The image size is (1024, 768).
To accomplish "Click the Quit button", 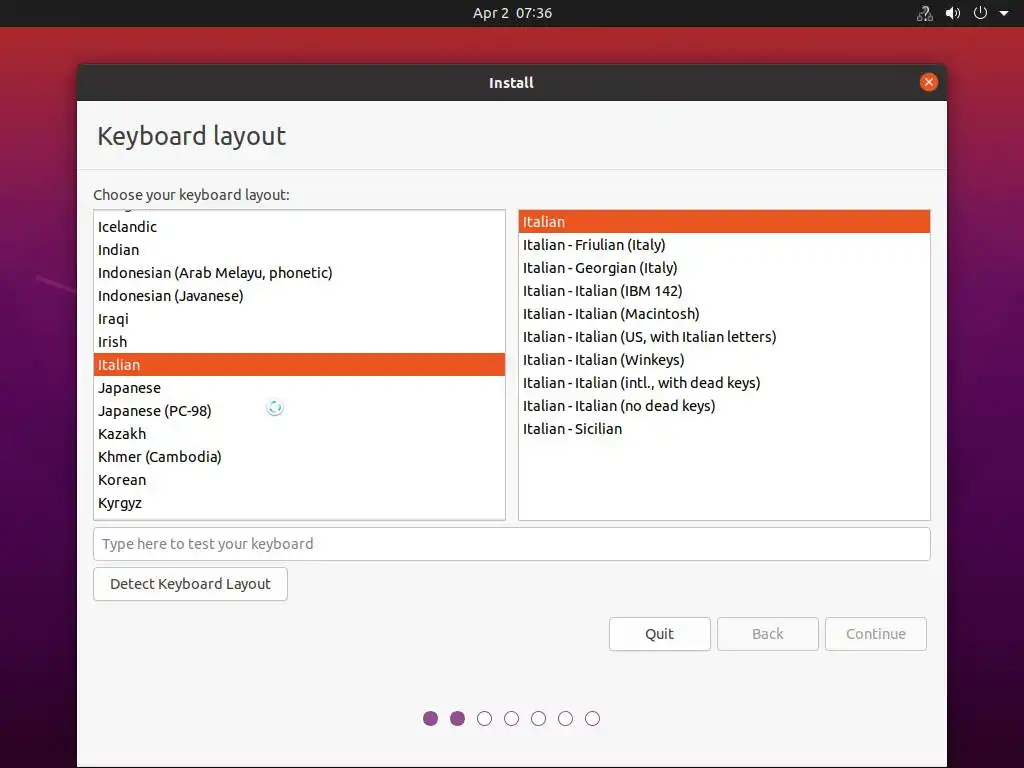I will pyautogui.click(x=660, y=633).
